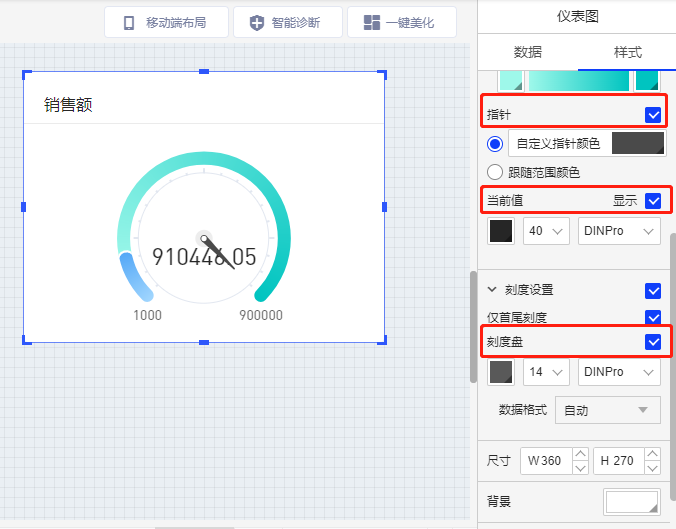Click the bottom-center resize handle of chart
Screen dimensions: 676x529
click(204, 342)
